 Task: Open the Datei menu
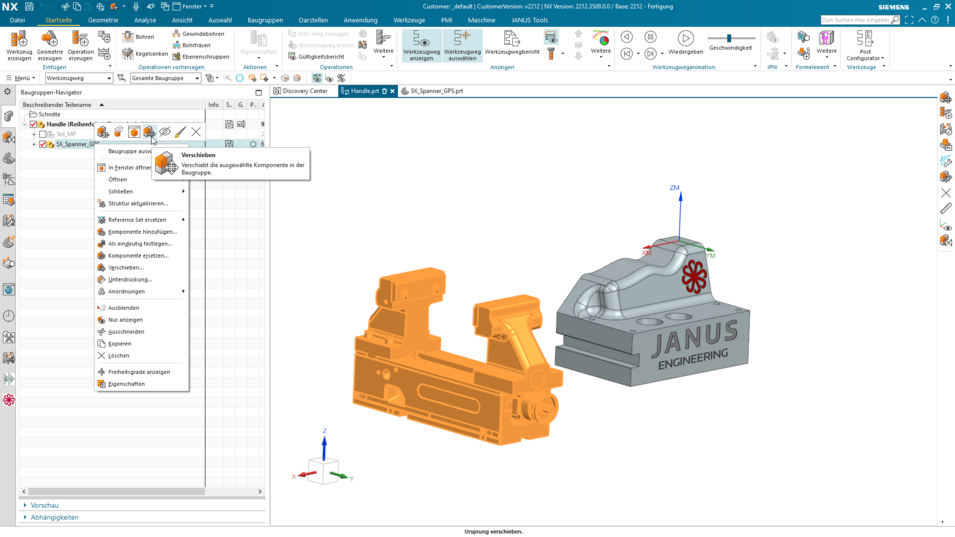click(x=17, y=20)
